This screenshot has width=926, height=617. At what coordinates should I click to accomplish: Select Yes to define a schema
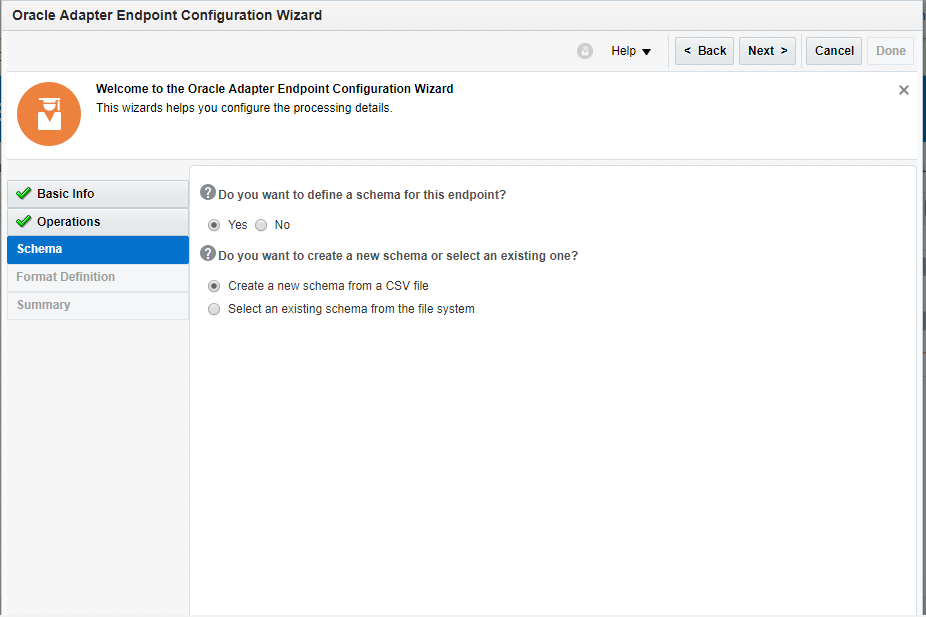[x=214, y=225]
